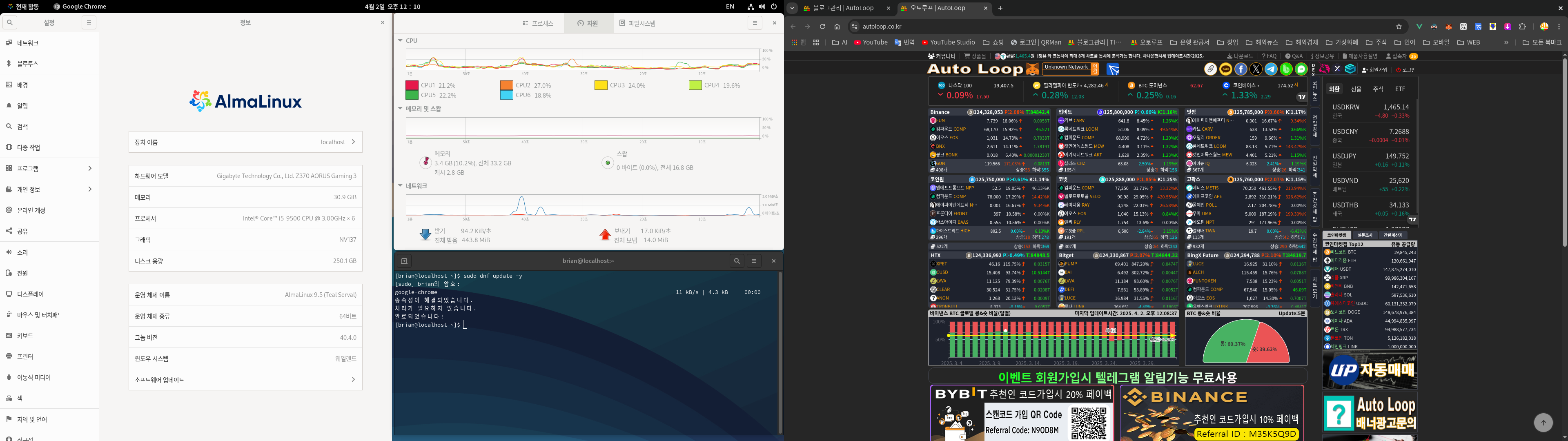The width and height of the screenshot is (1568, 441).
Task: Collapse the 네트워크 graph section
Action: [401, 186]
